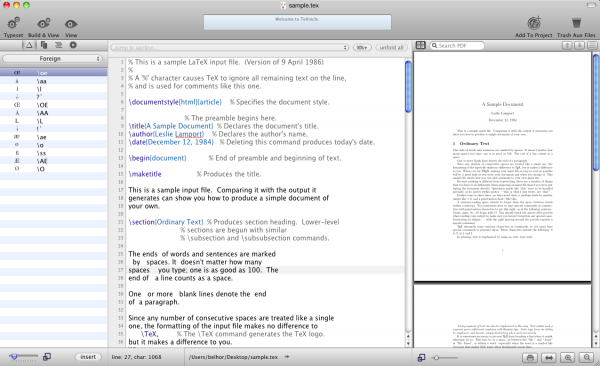The width and height of the screenshot is (600, 366).
Task: Toggle the insert mode button
Action: (x=88, y=357)
